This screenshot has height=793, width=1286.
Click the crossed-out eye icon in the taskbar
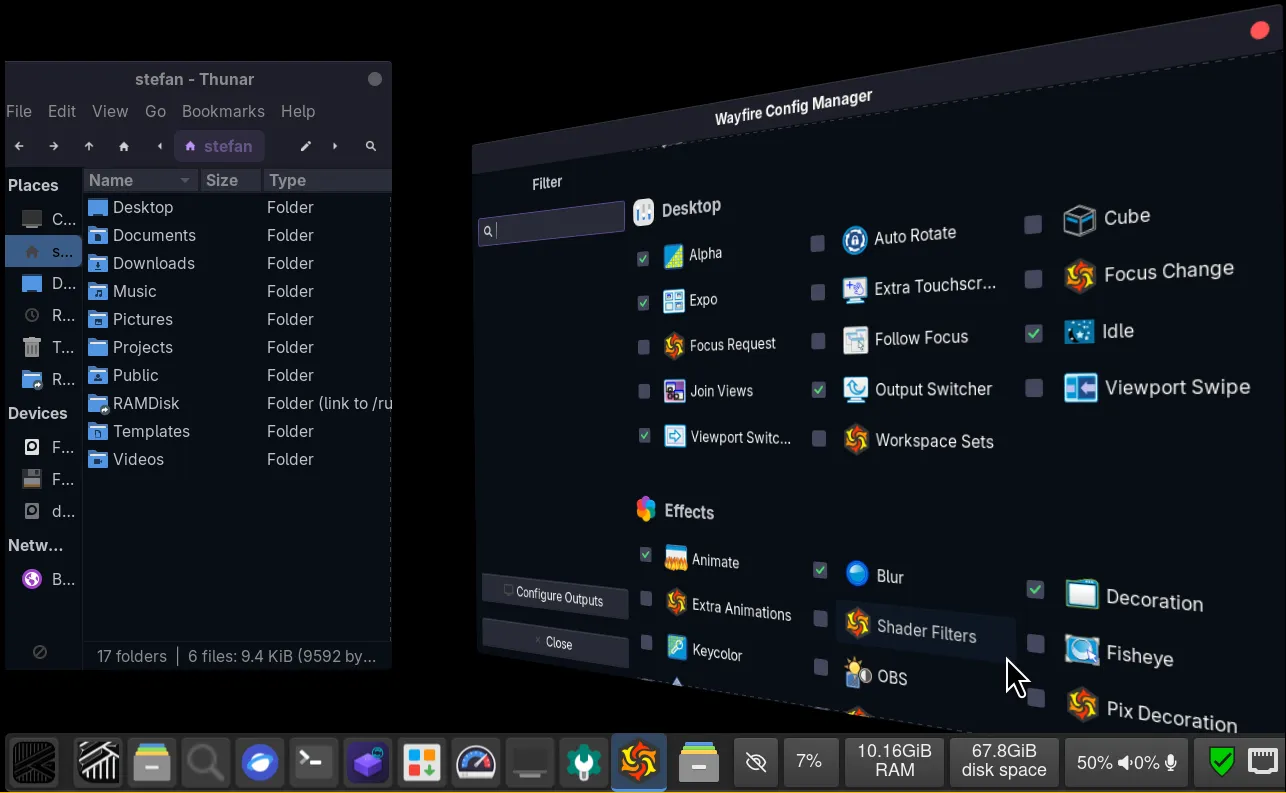756,763
